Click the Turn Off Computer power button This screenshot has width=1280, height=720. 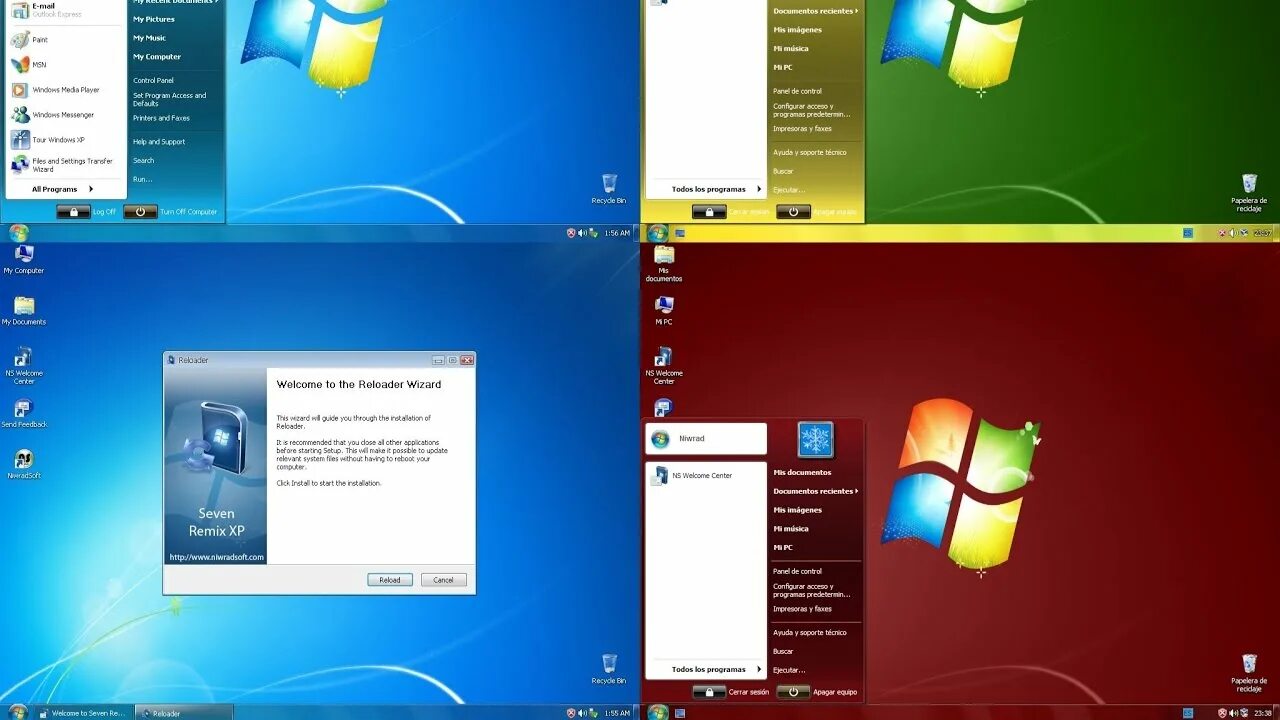140,212
